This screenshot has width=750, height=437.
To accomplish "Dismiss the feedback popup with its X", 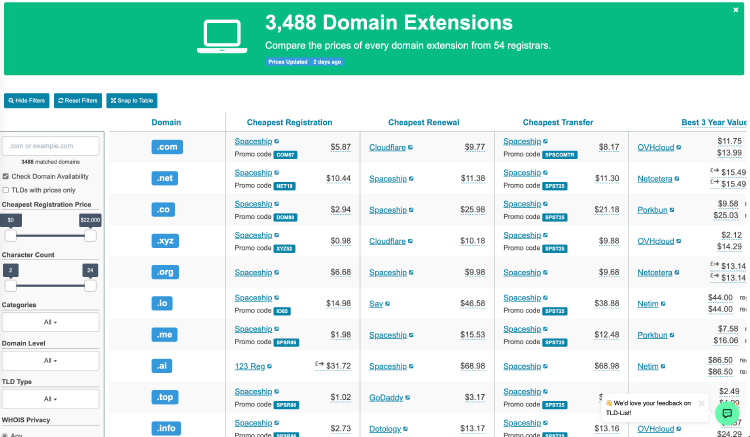I will pos(701,404).
